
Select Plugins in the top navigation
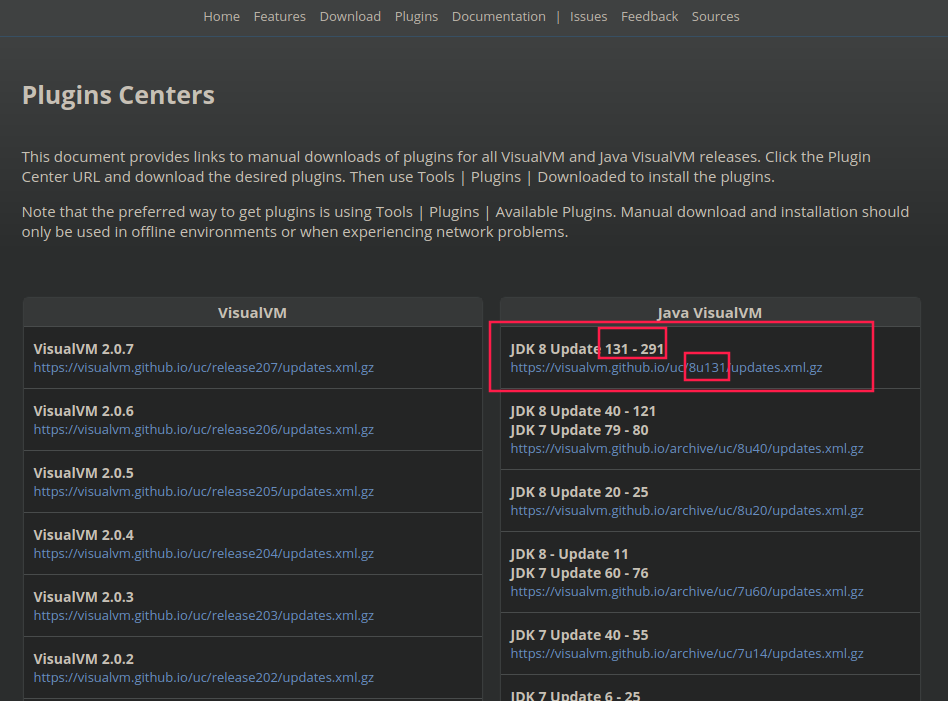[416, 16]
